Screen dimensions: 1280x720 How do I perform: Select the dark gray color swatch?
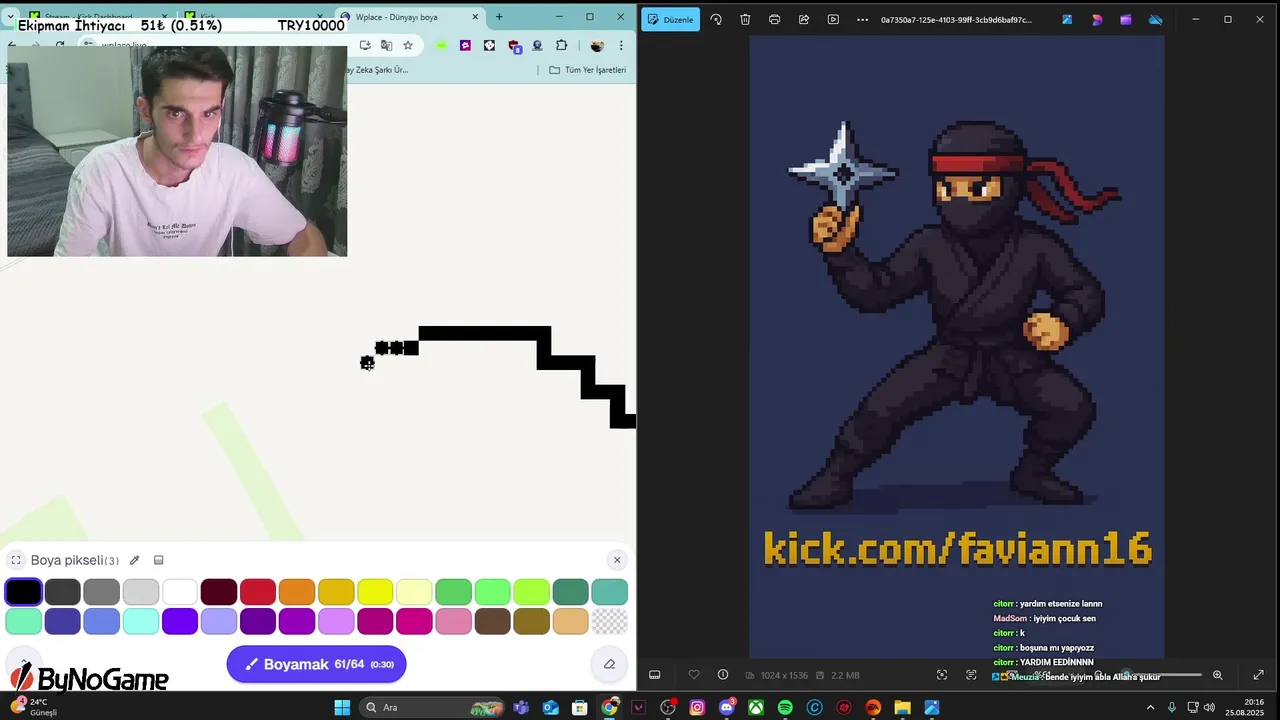point(62,592)
